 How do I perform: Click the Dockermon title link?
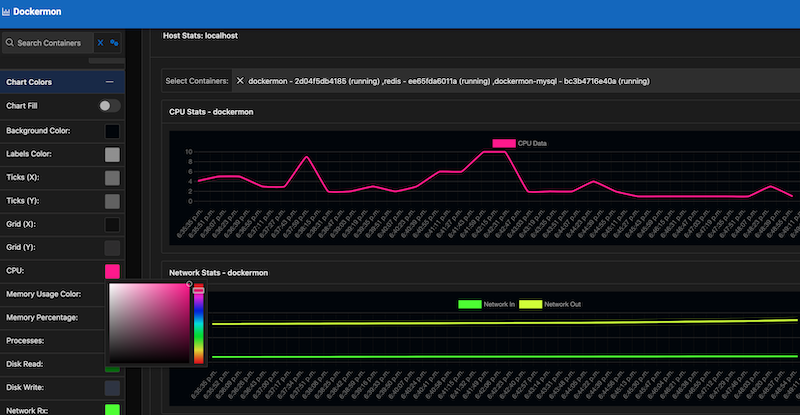point(37,12)
